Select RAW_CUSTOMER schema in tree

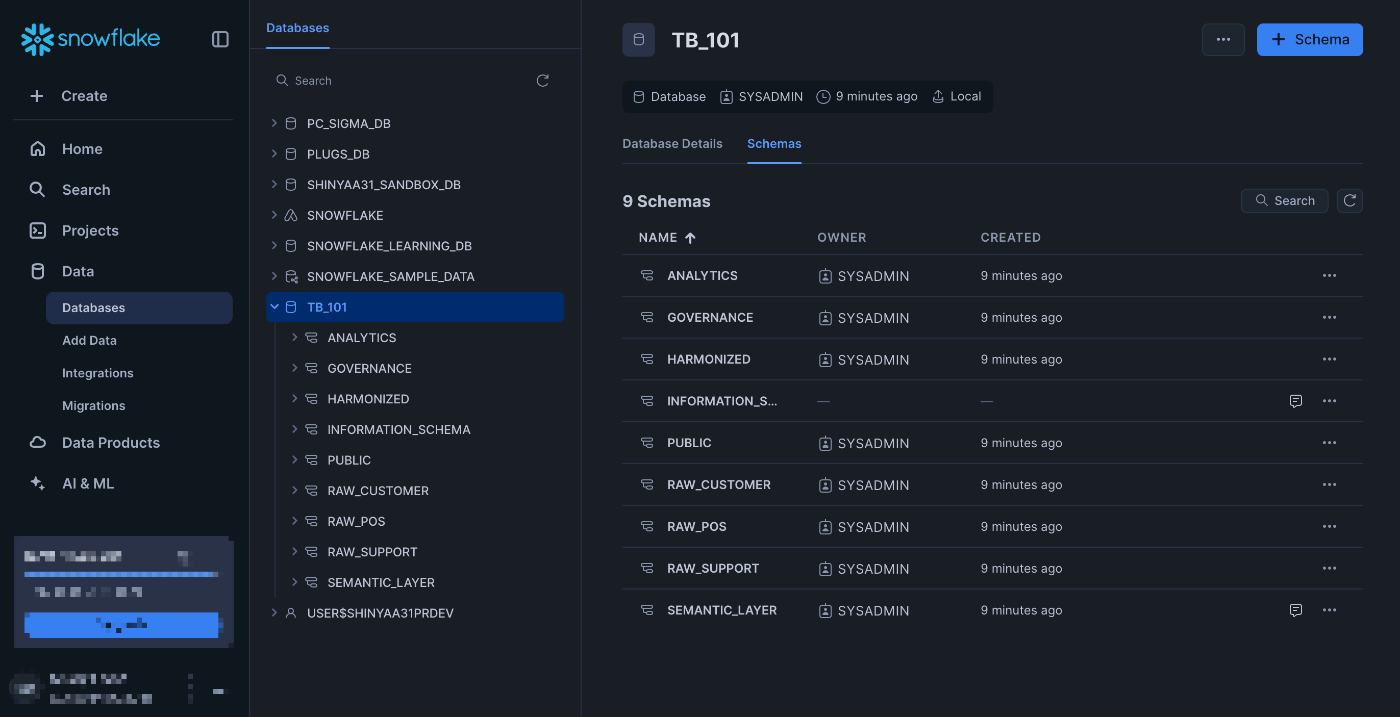click(x=378, y=491)
